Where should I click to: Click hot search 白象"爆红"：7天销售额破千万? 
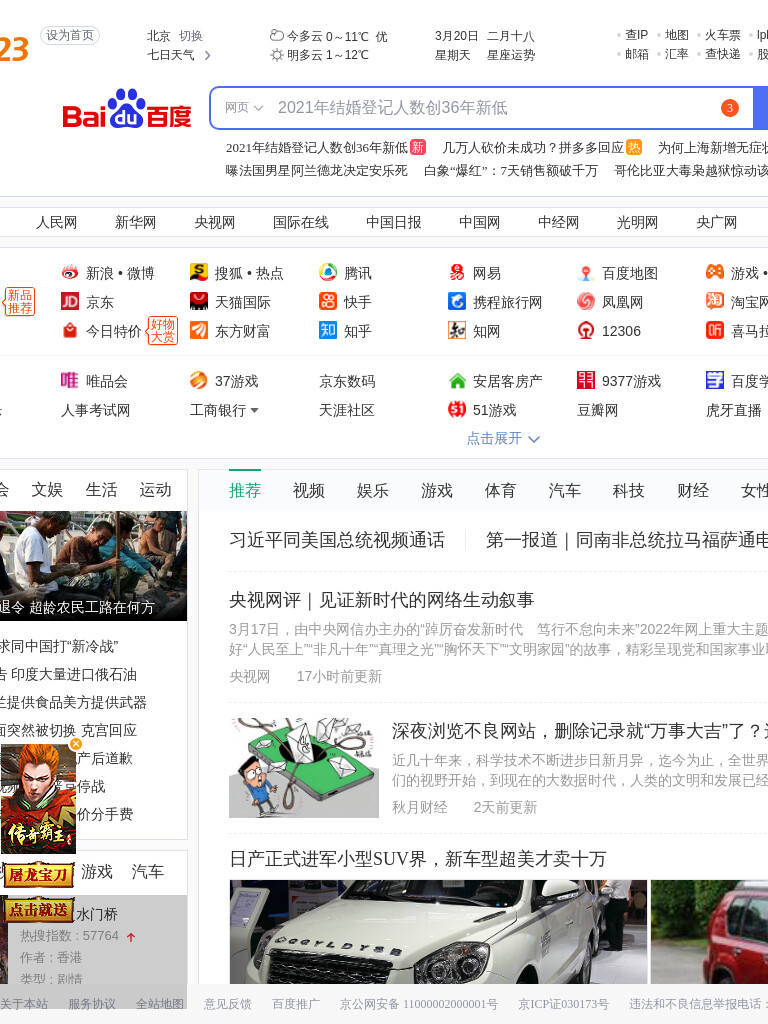[x=511, y=171]
